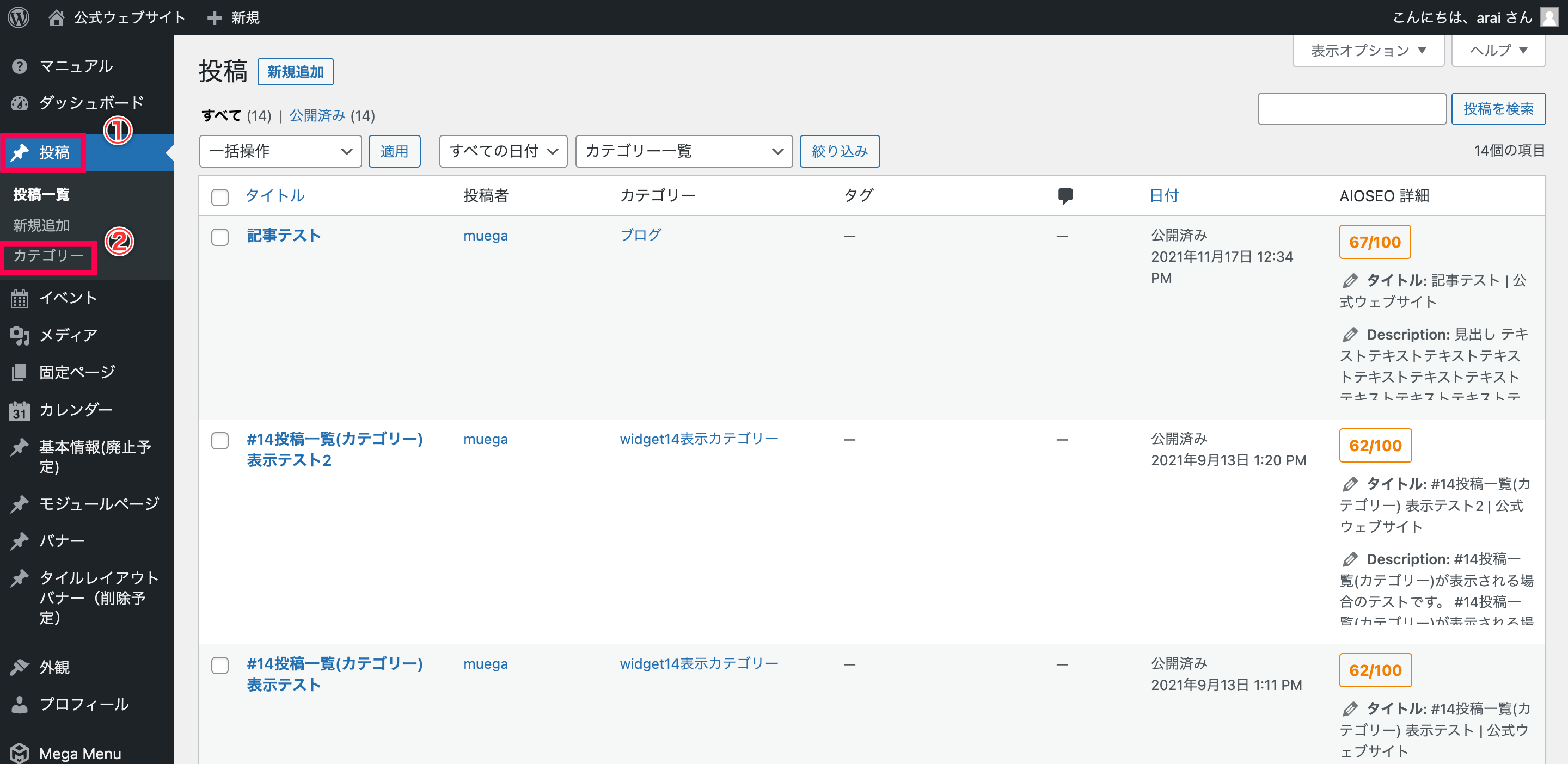The image size is (1568, 764).
Task: Check the select-all posts checkbox
Action: click(220, 197)
